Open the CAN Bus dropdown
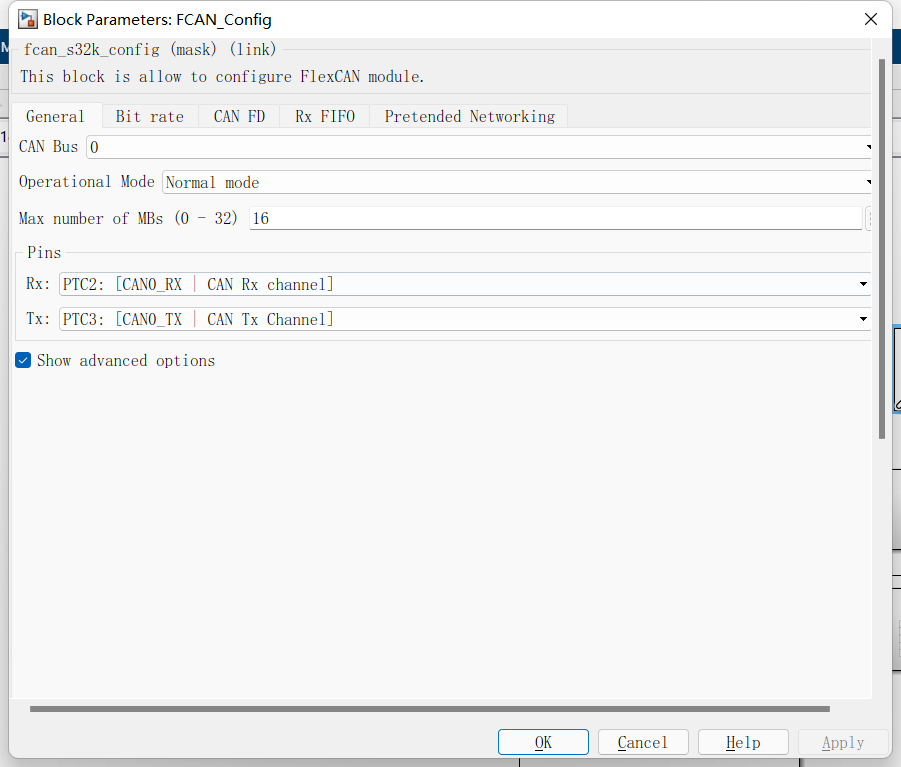The width and height of the screenshot is (901, 767). tap(866, 147)
